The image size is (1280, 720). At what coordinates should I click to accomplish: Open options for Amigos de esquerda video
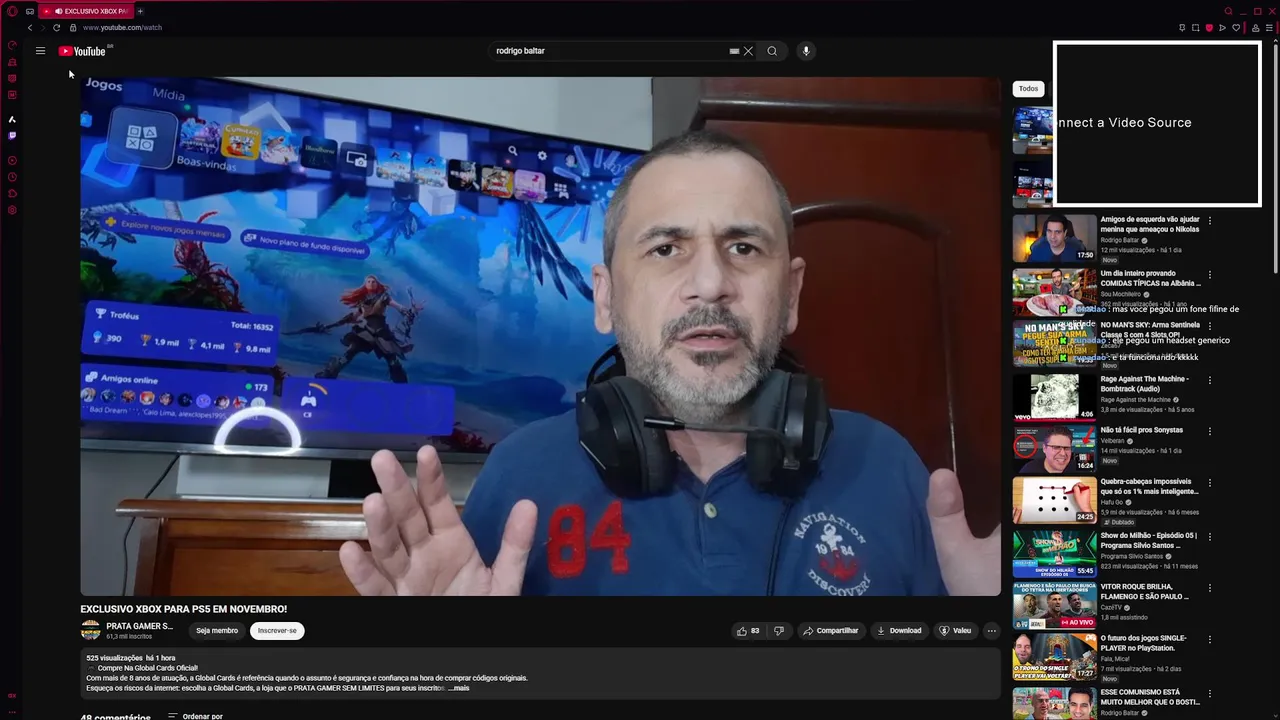[1210, 221]
